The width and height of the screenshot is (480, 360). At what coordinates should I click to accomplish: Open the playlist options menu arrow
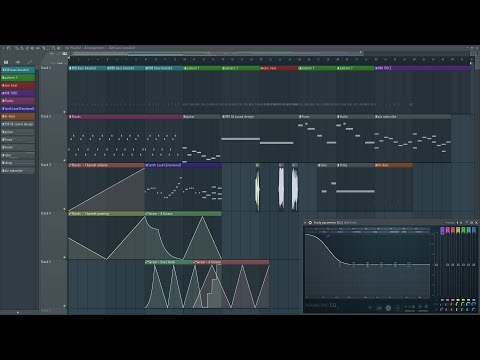coord(3,48)
